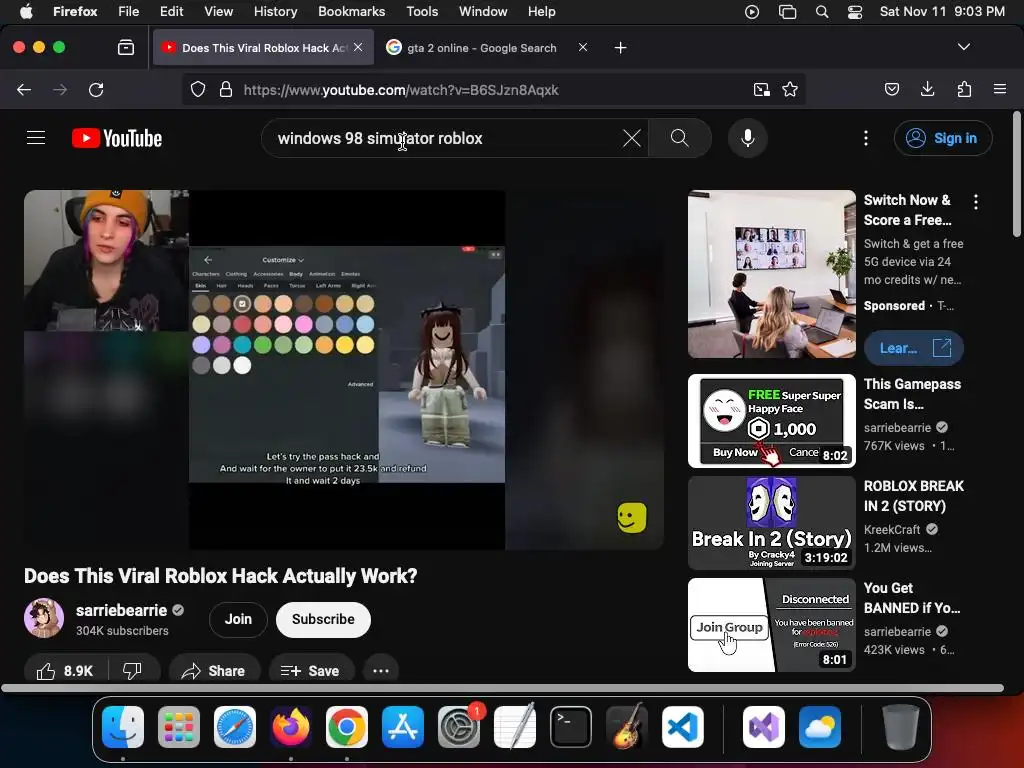The image size is (1024, 768).
Task: Open the History menu in menu bar
Action: pos(275,12)
